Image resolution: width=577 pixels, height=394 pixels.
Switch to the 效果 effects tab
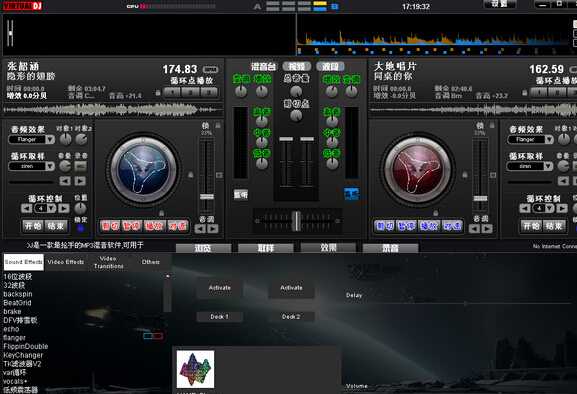point(328,248)
